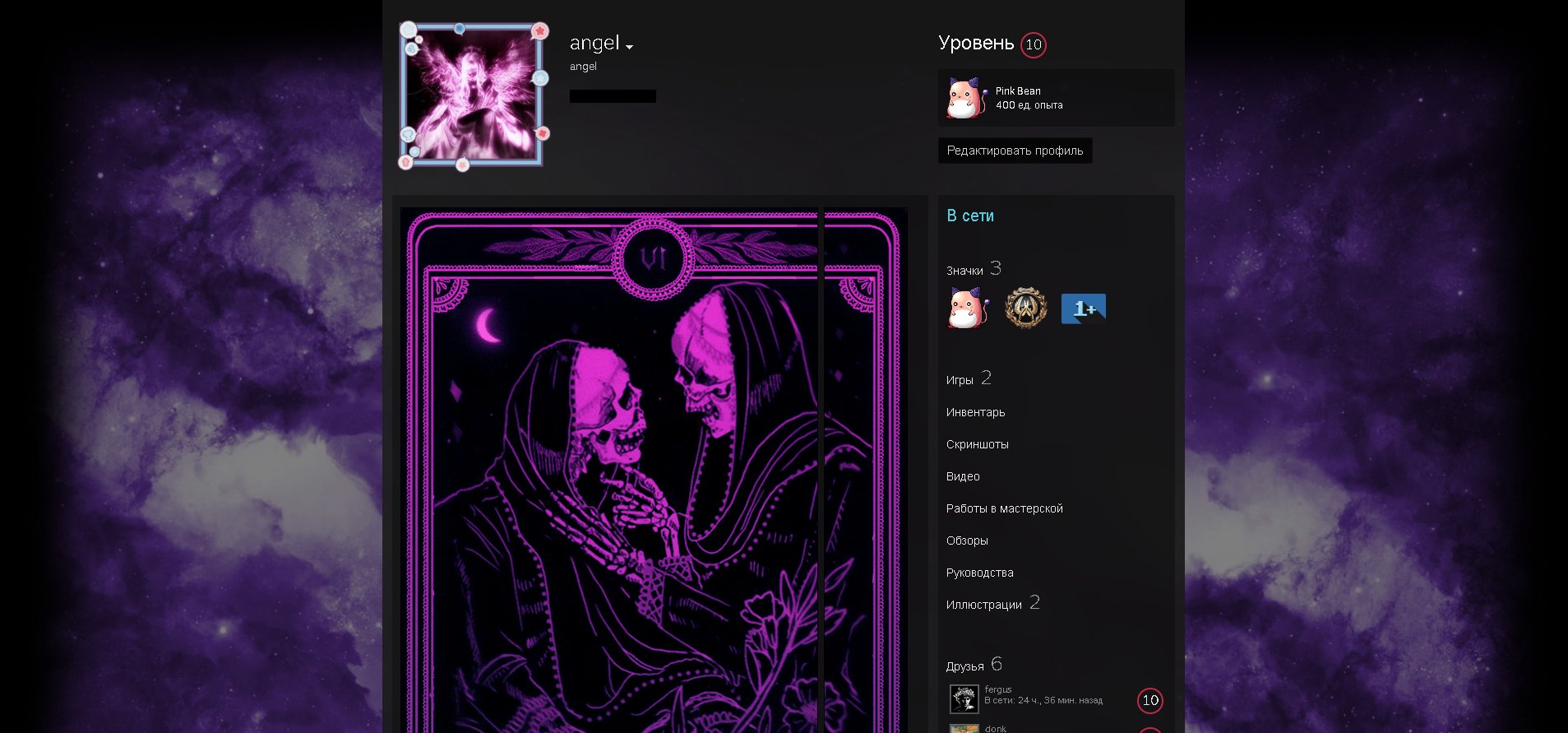Image resolution: width=1568 pixels, height=733 pixels.
Task: Open the Значки badges list
Action: click(964, 271)
